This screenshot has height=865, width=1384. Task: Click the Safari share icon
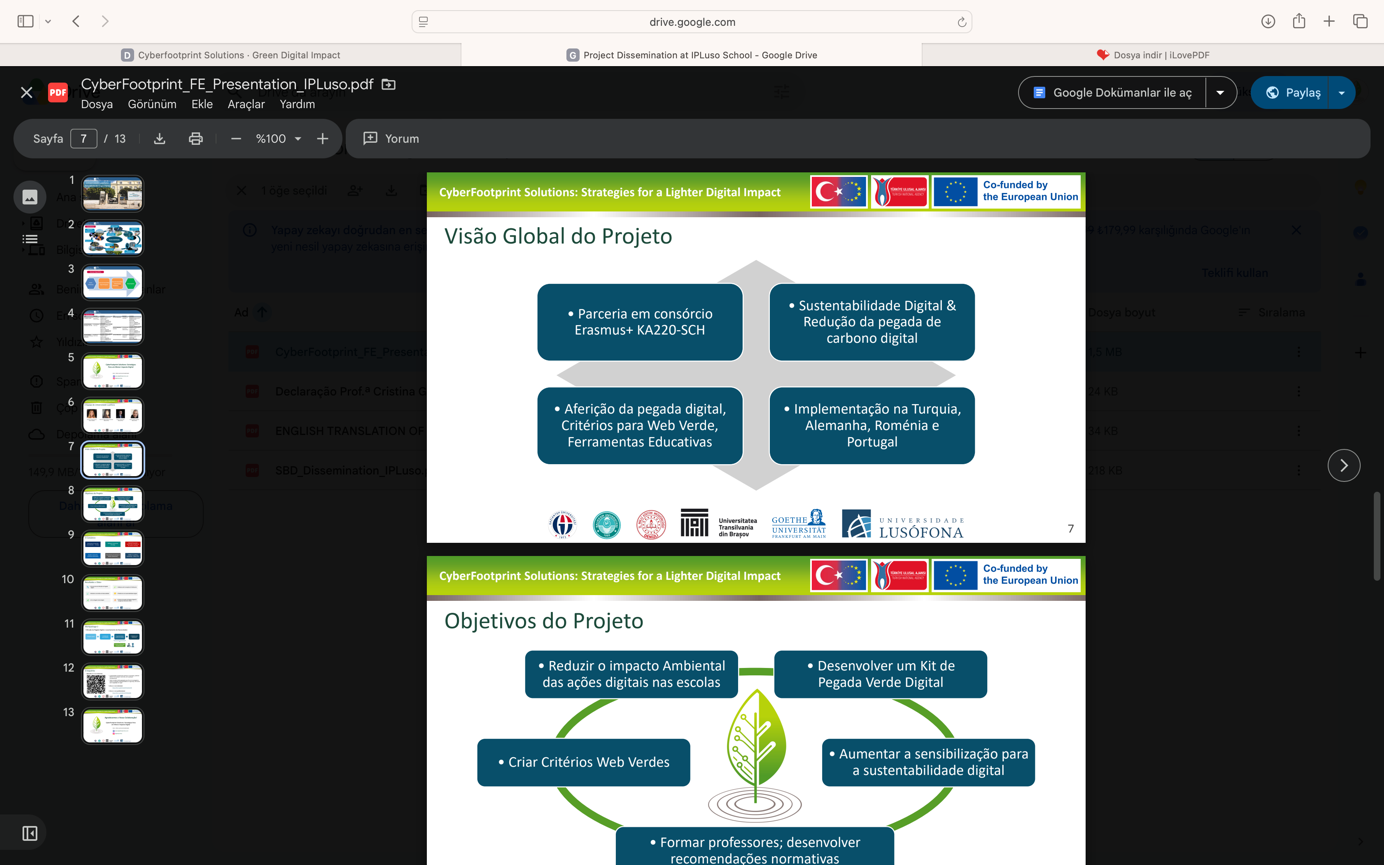tap(1299, 21)
